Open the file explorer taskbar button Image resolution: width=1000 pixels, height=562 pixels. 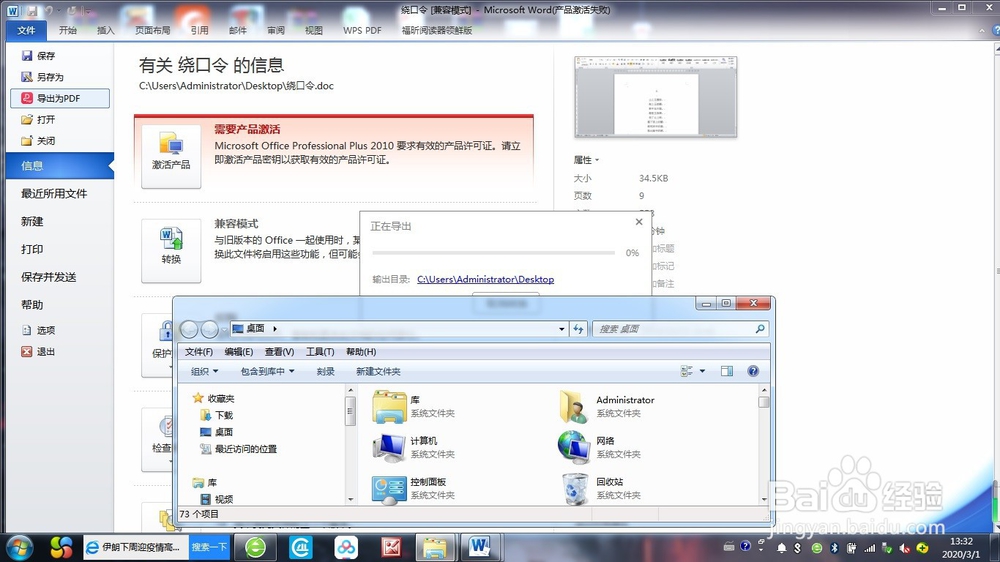point(435,547)
